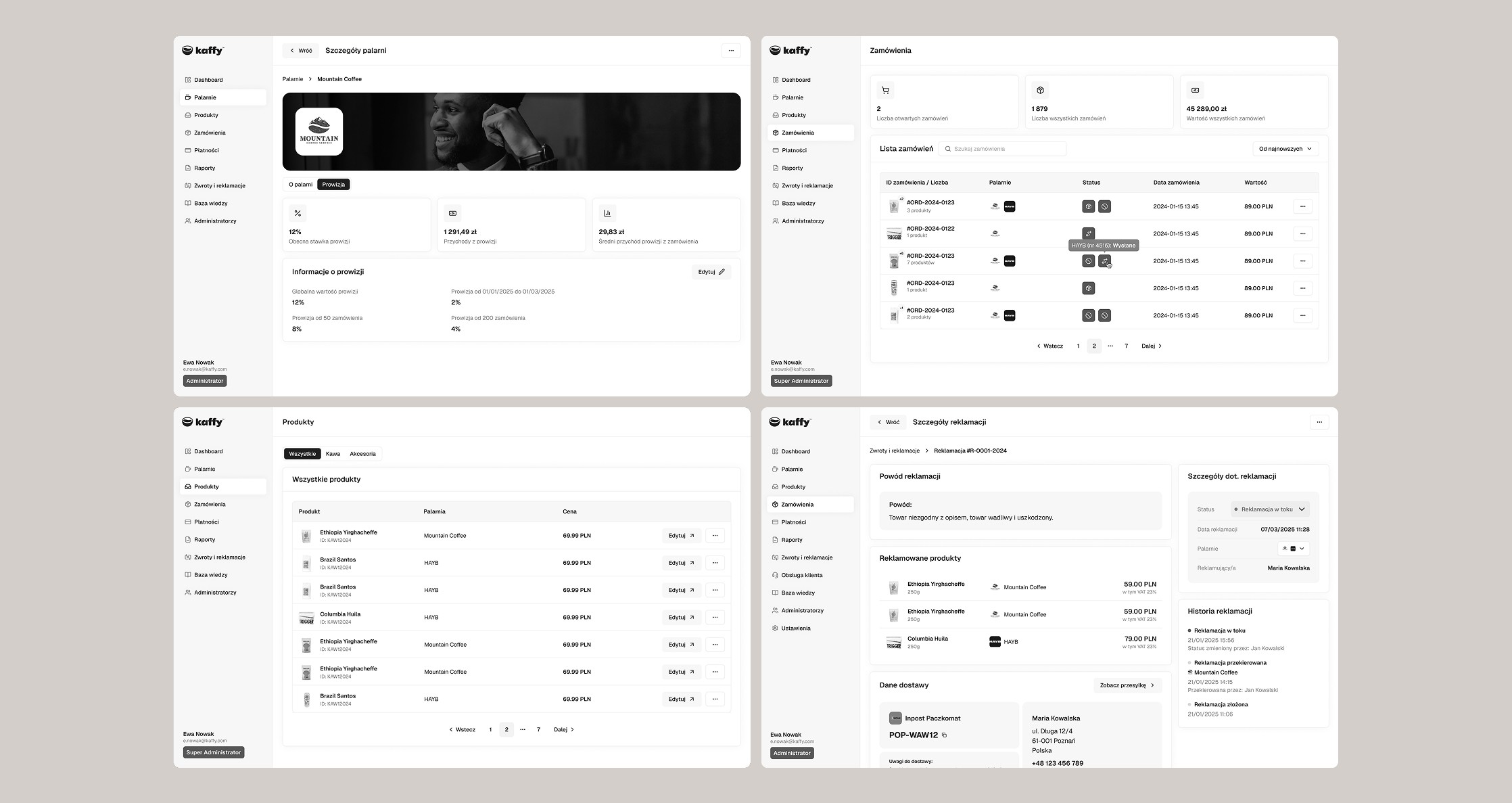Open Obsługa klienta in the sidebar
This screenshot has width=1512, height=803.
[x=801, y=575]
